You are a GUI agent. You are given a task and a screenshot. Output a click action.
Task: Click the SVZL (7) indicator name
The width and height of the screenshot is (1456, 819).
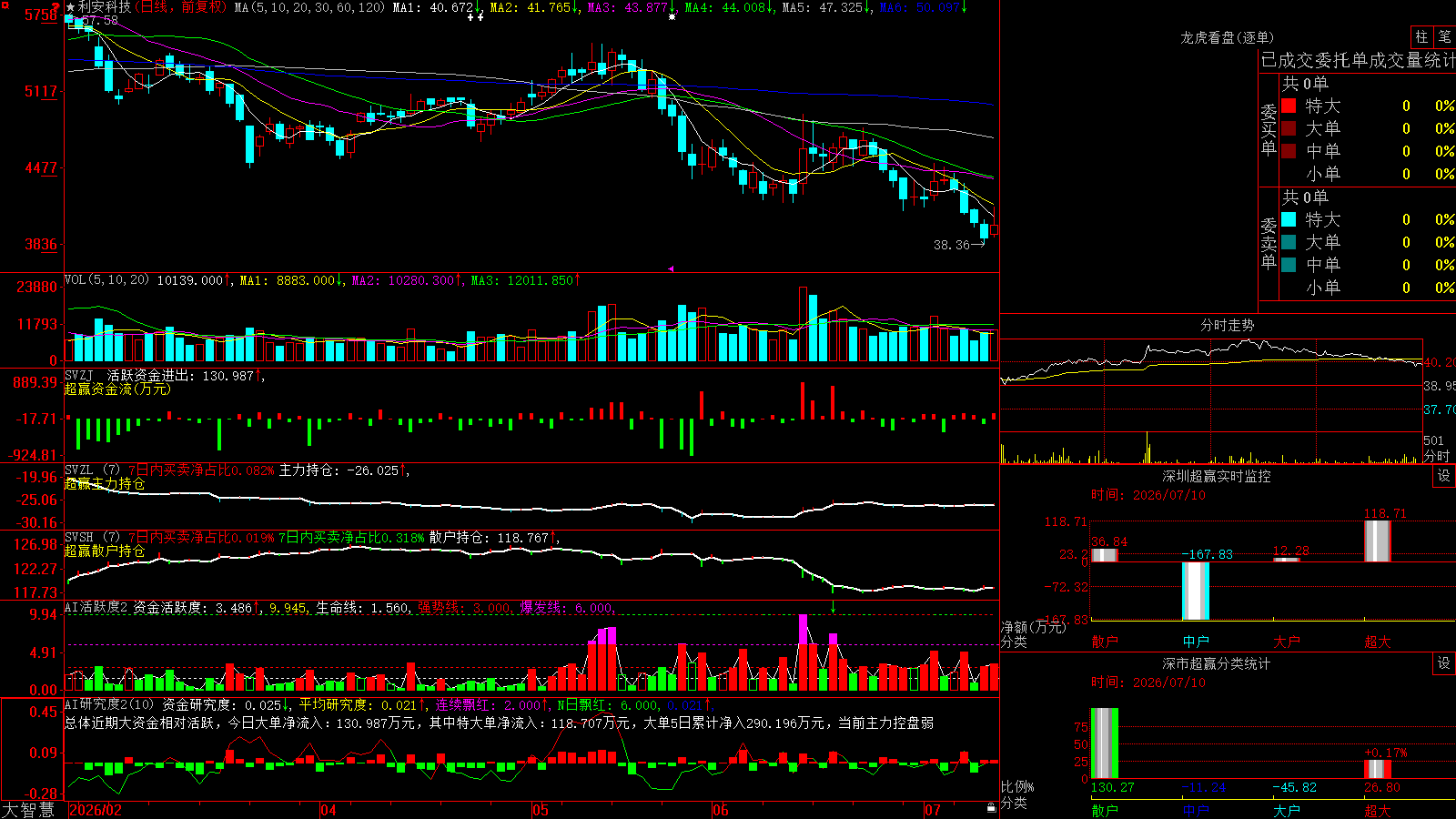click(93, 470)
